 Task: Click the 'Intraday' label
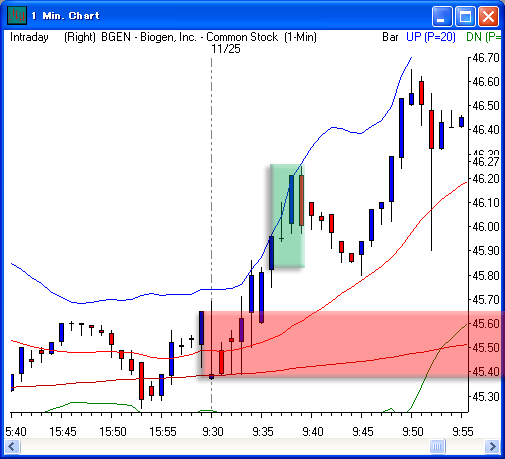tap(29, 37)
